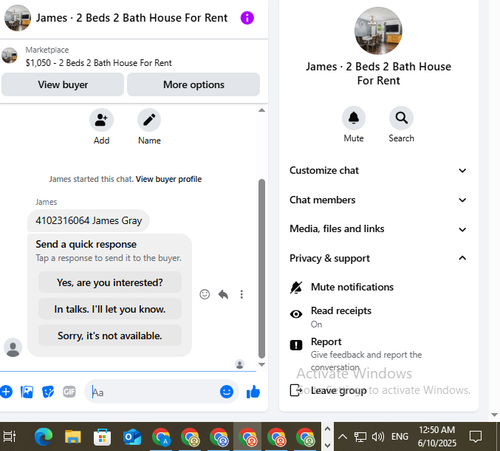Viewport: 500px width, 451px height.
Task: Open Windows notification center icon
Action: click(x=475, y=436)
